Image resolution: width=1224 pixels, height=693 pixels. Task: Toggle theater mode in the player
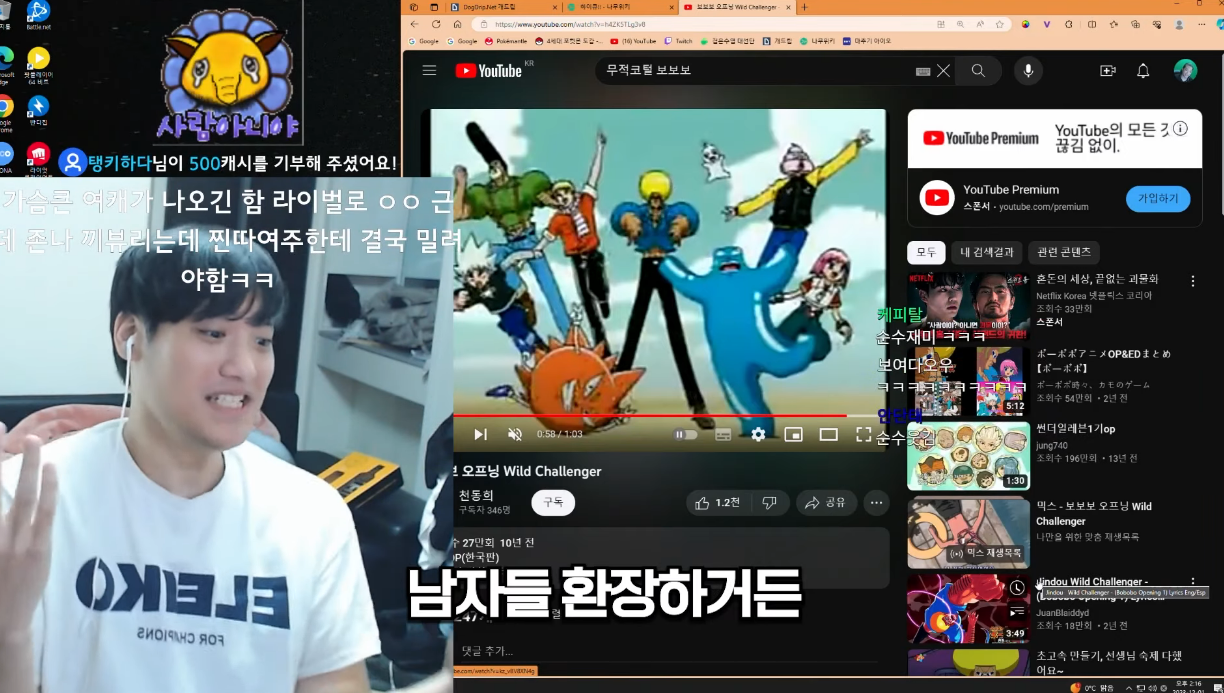(828, 434)
